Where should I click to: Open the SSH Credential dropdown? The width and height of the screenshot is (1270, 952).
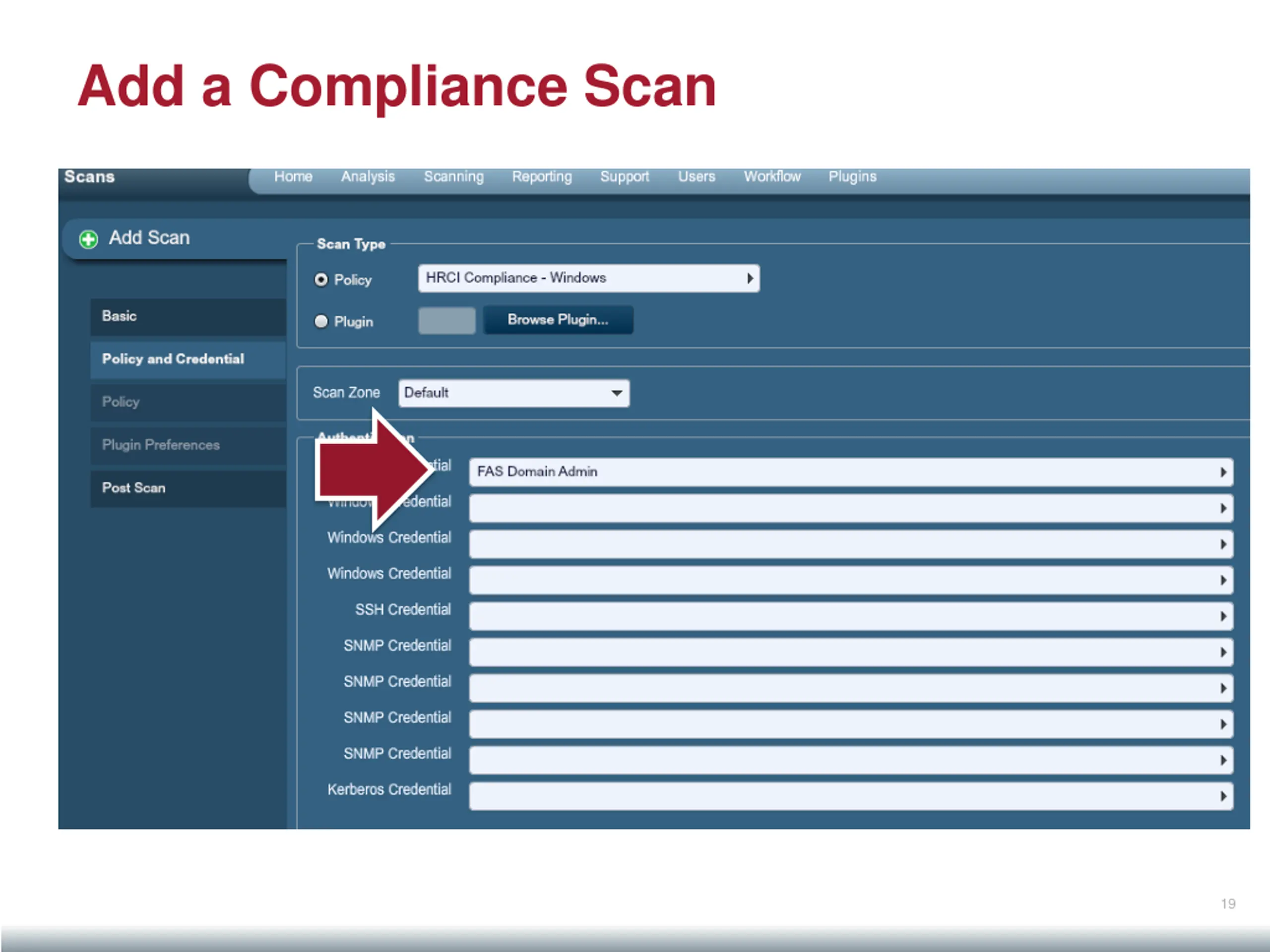[x=851, y=616]
